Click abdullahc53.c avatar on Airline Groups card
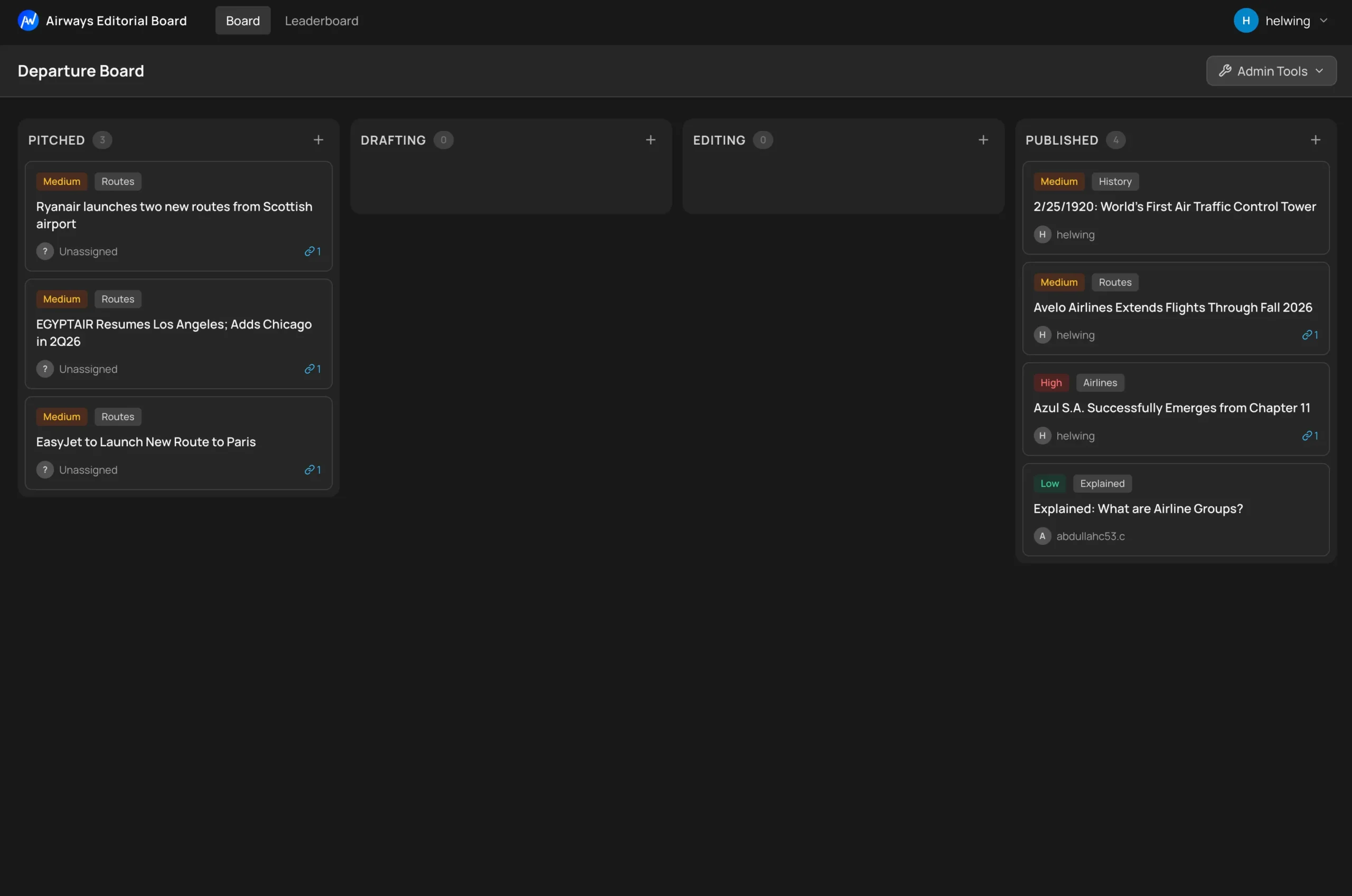 (1043, 536)
